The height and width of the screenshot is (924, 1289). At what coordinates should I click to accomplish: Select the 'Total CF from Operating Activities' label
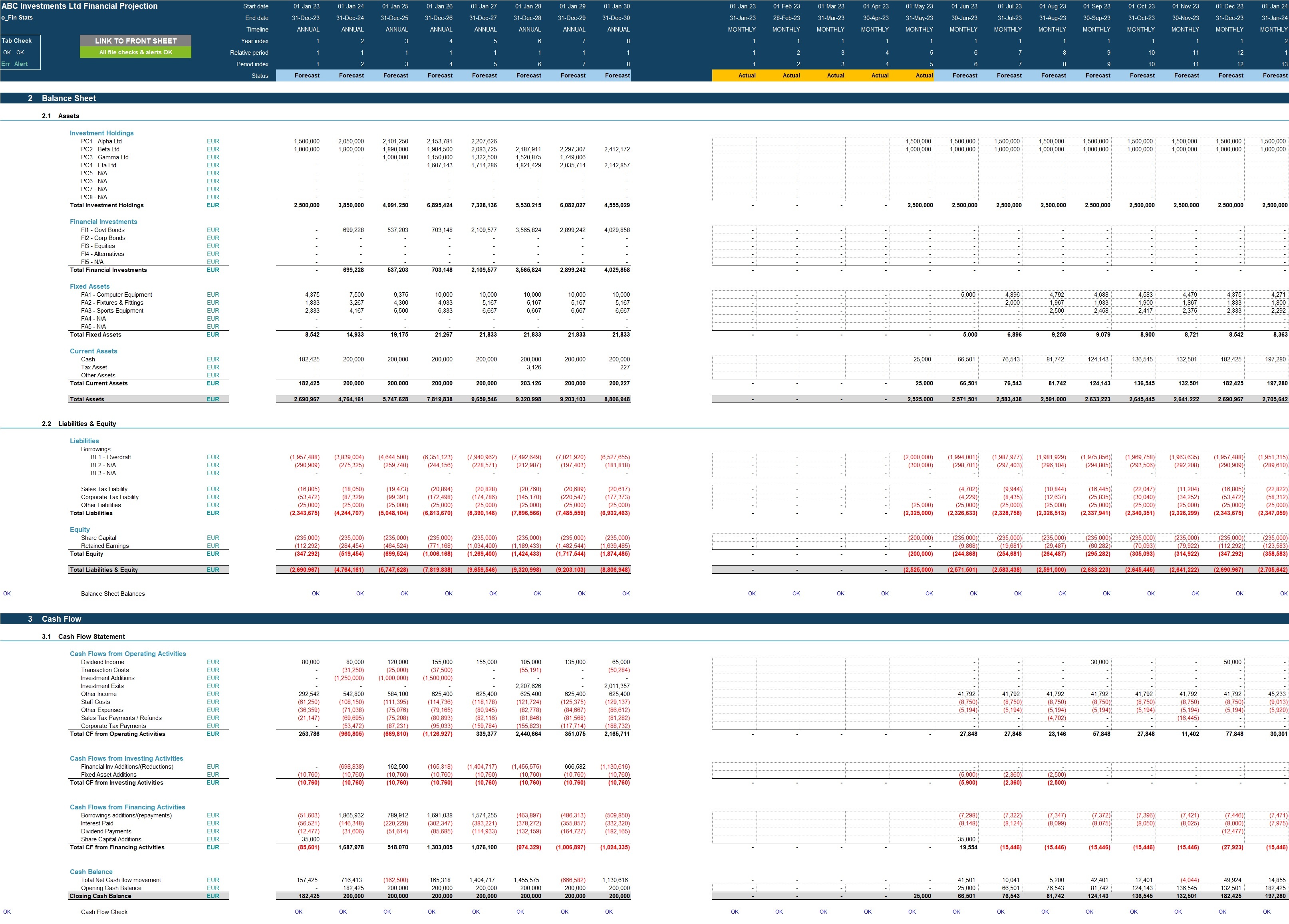pyautogui.click(x=117, y=734)
